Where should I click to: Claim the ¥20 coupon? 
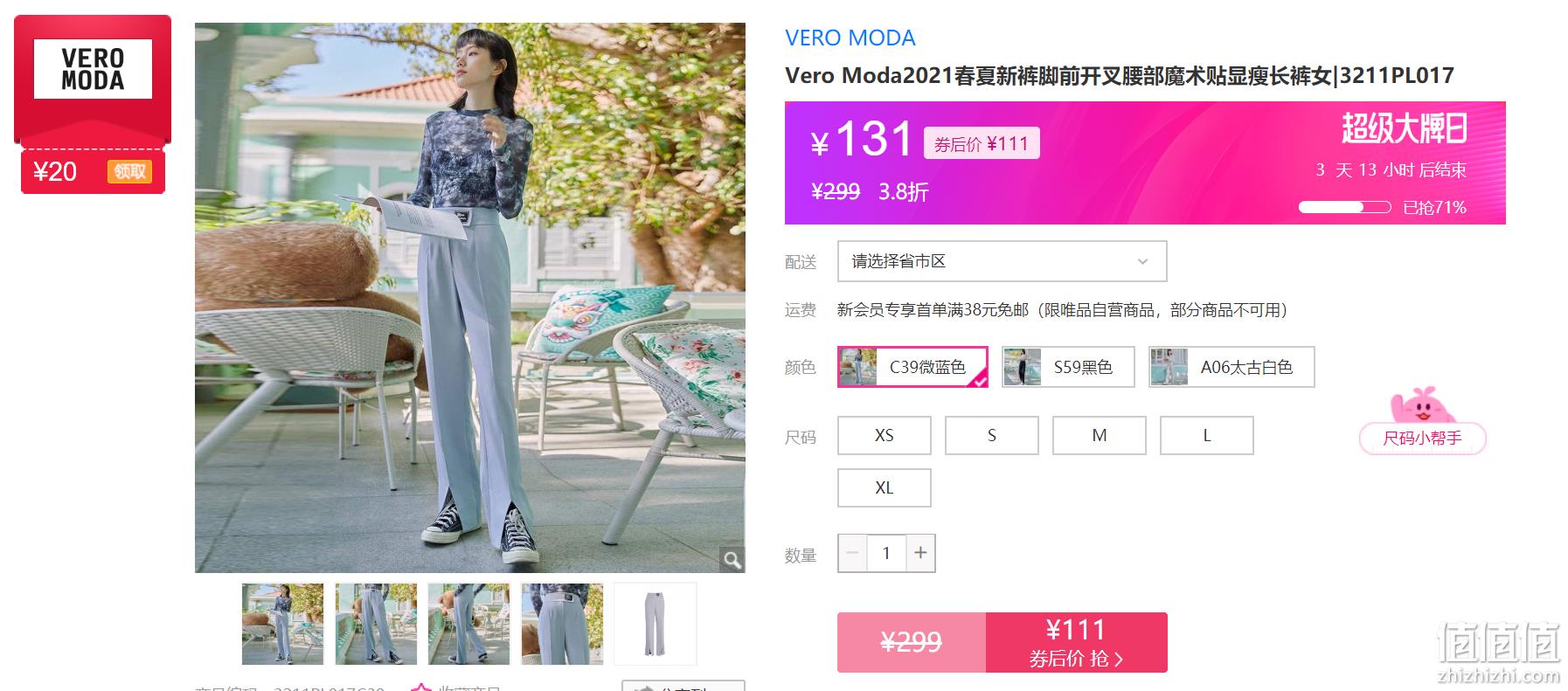129,171
